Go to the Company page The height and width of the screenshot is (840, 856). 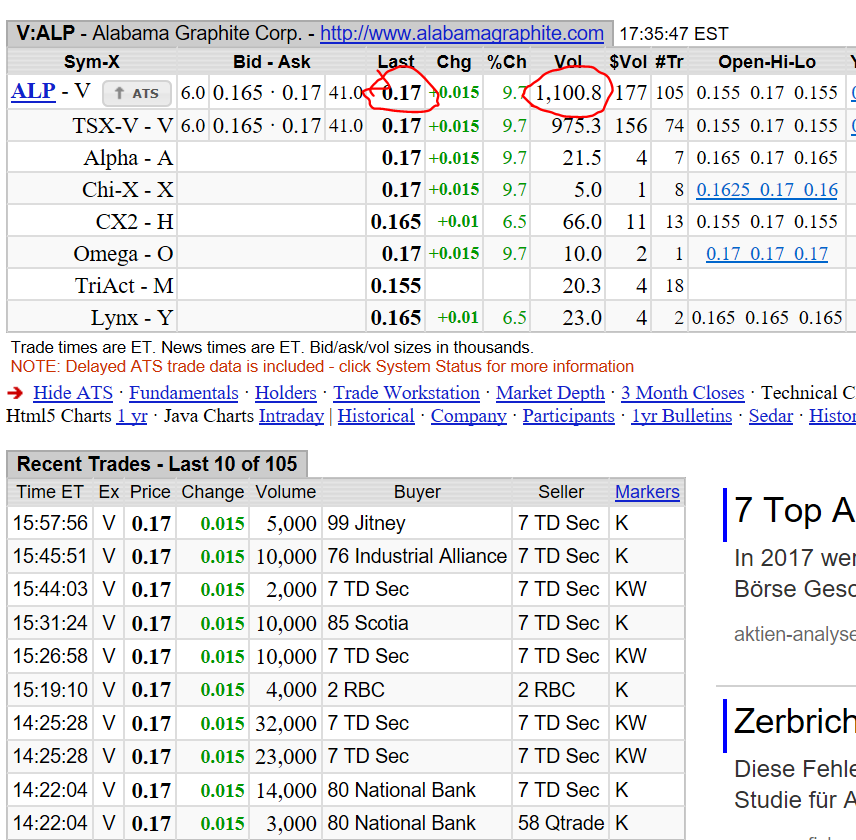(x=468, y=416)
